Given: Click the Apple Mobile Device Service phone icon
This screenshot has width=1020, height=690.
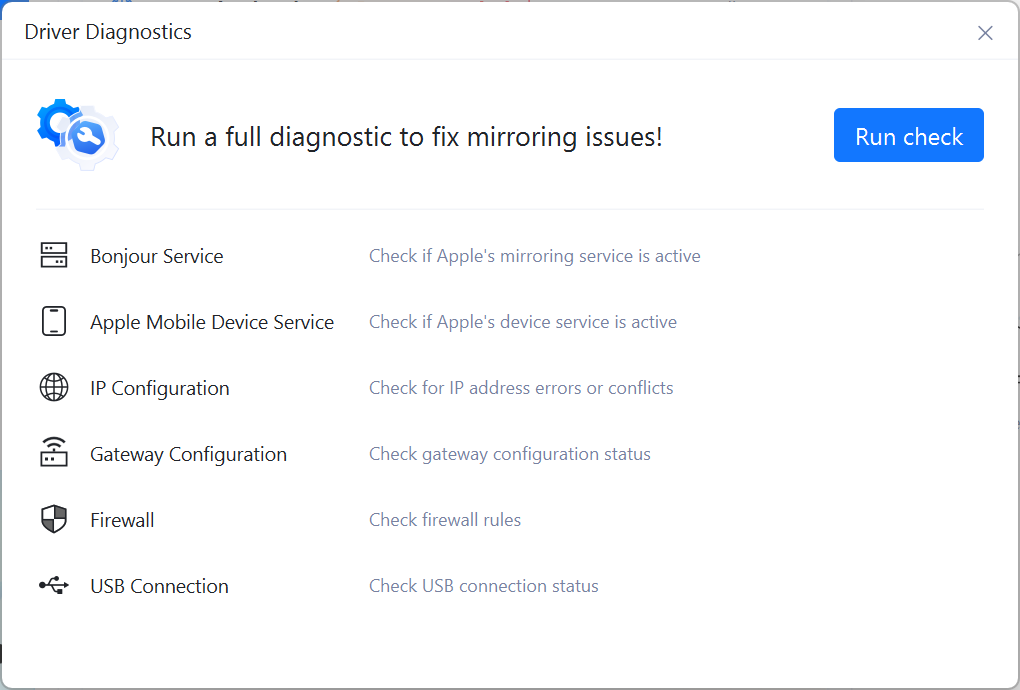Looking at the screenshot, I should click(55, 321).
